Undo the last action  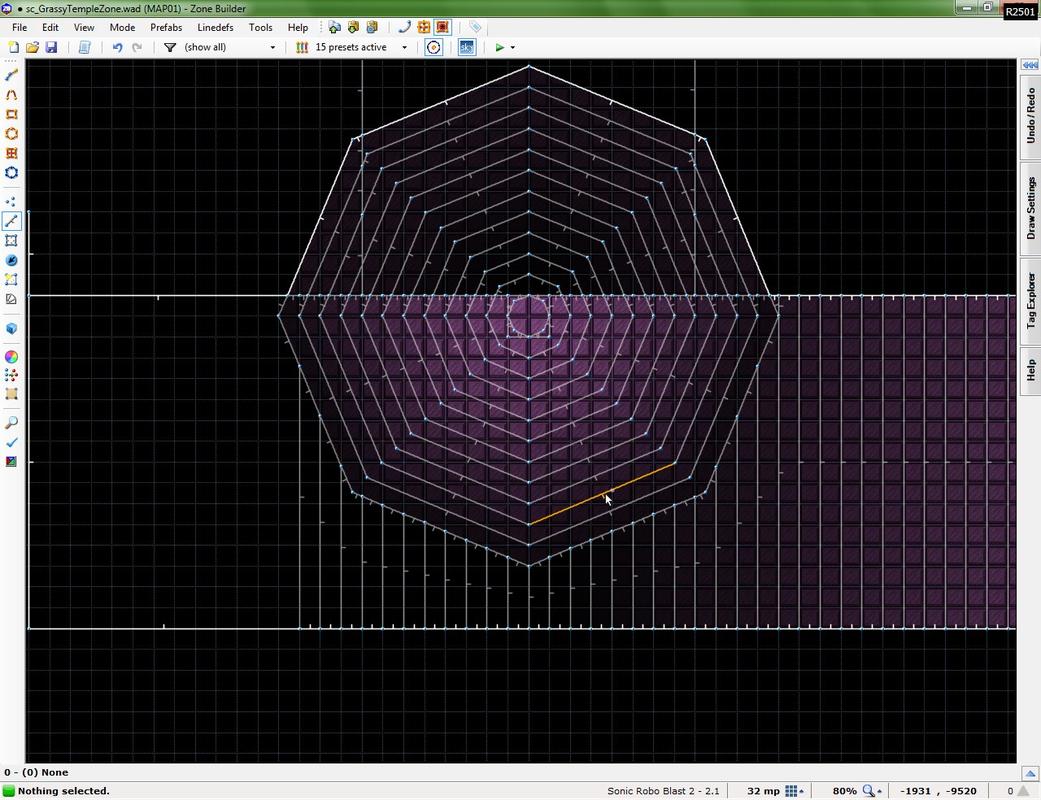point(118,47)
